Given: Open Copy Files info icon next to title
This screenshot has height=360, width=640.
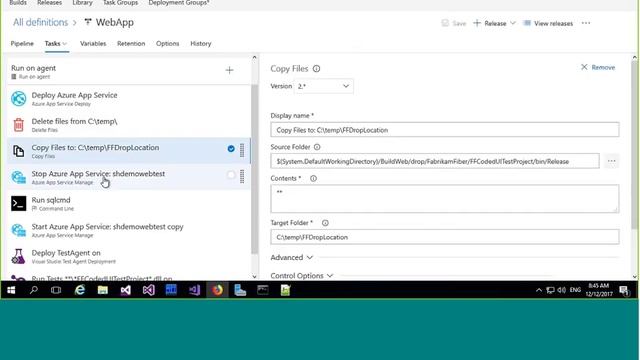Looking at the screenshot, I should [316, 69].
